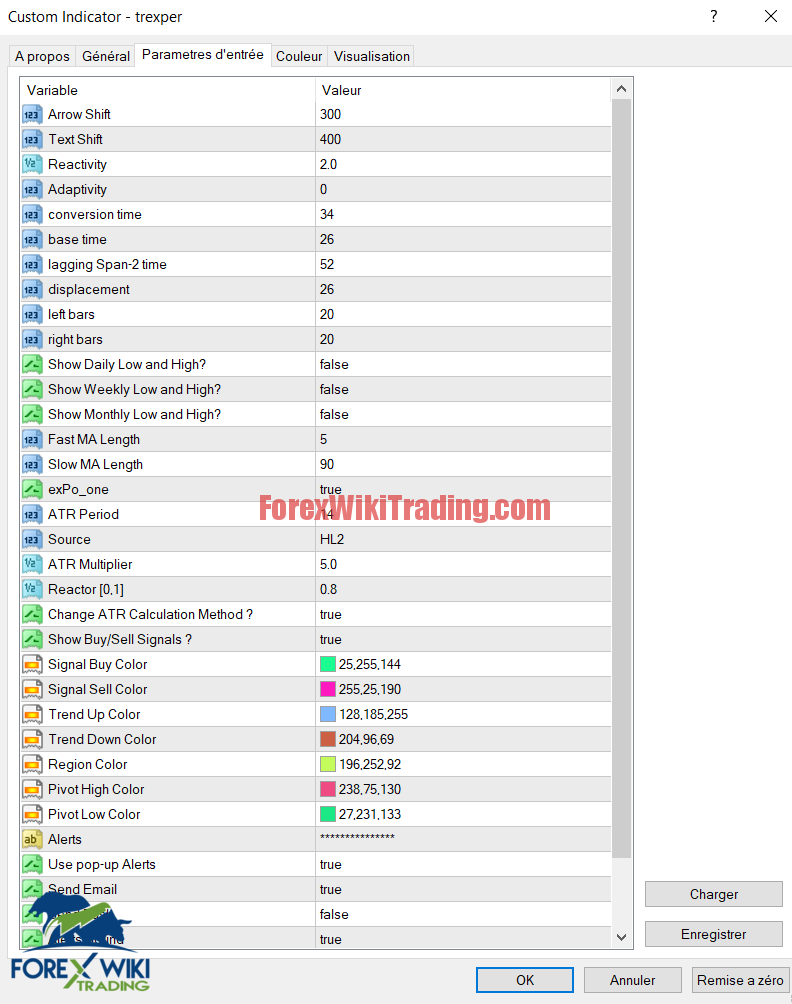The height and width of the screenshot is (1004, 792).
Task: Click the icon beside Fast MA Length
Action: 32,439
